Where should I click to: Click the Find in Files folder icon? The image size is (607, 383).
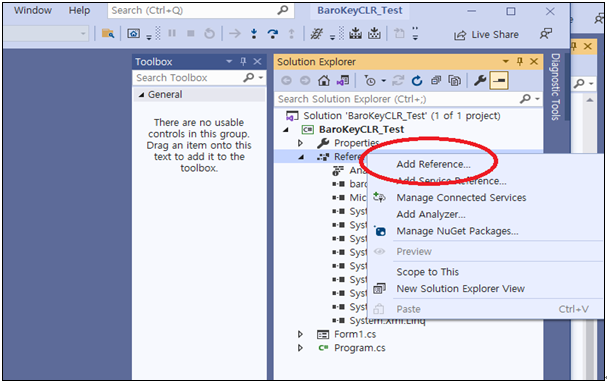pos(108,34)
